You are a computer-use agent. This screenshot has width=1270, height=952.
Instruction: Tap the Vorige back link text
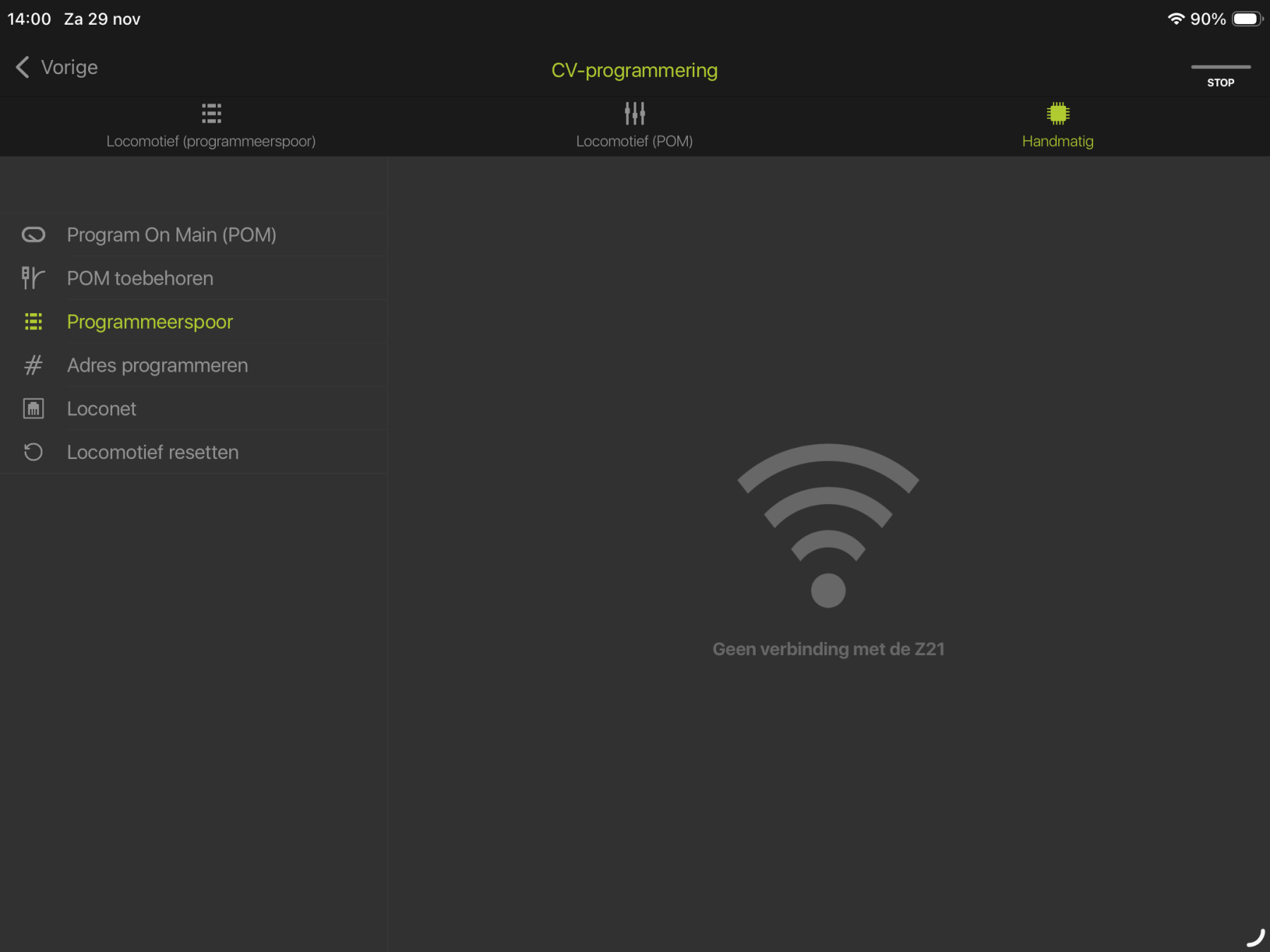69,68
